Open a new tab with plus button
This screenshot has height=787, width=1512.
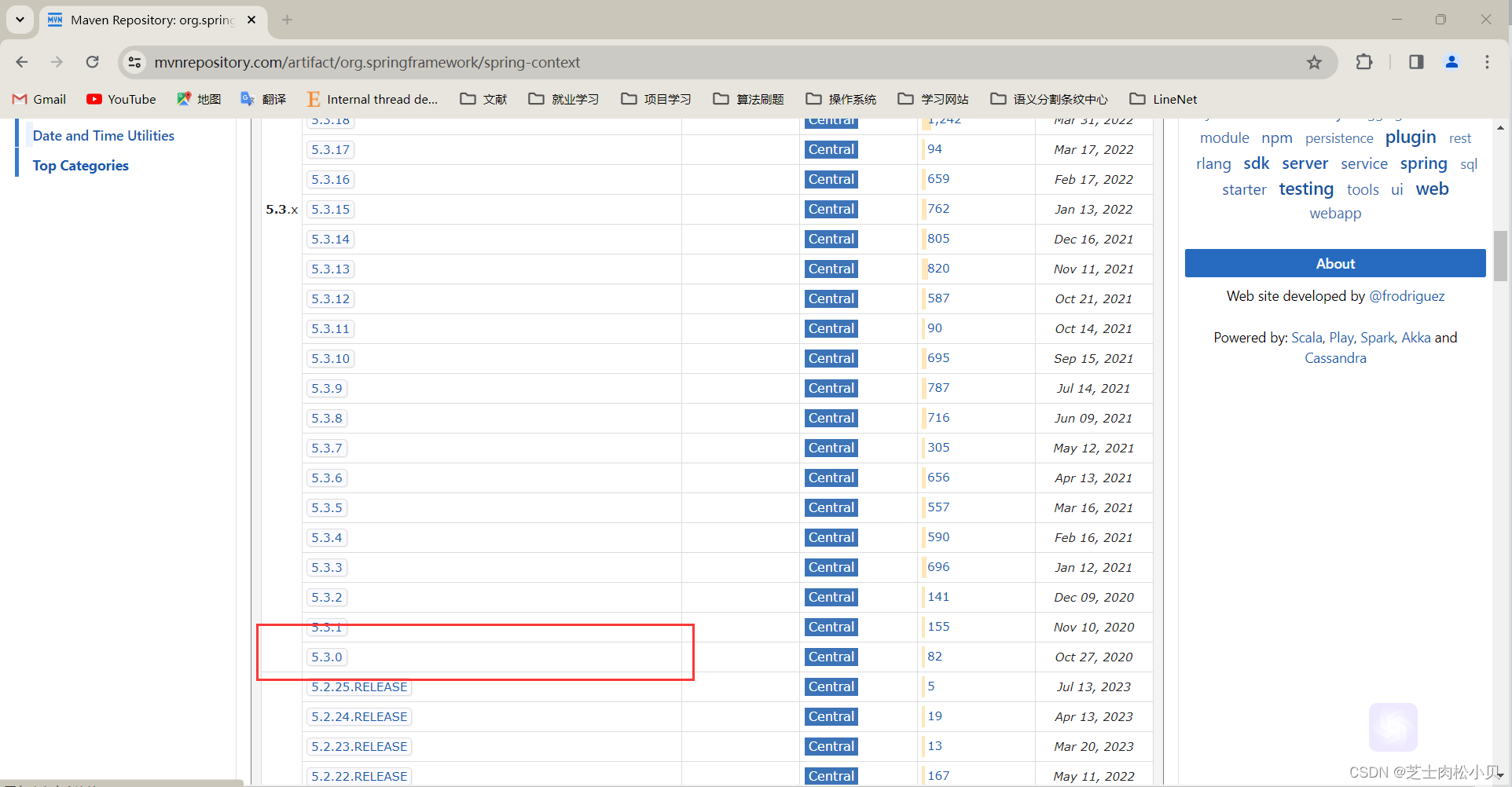(x=287, y=20)
